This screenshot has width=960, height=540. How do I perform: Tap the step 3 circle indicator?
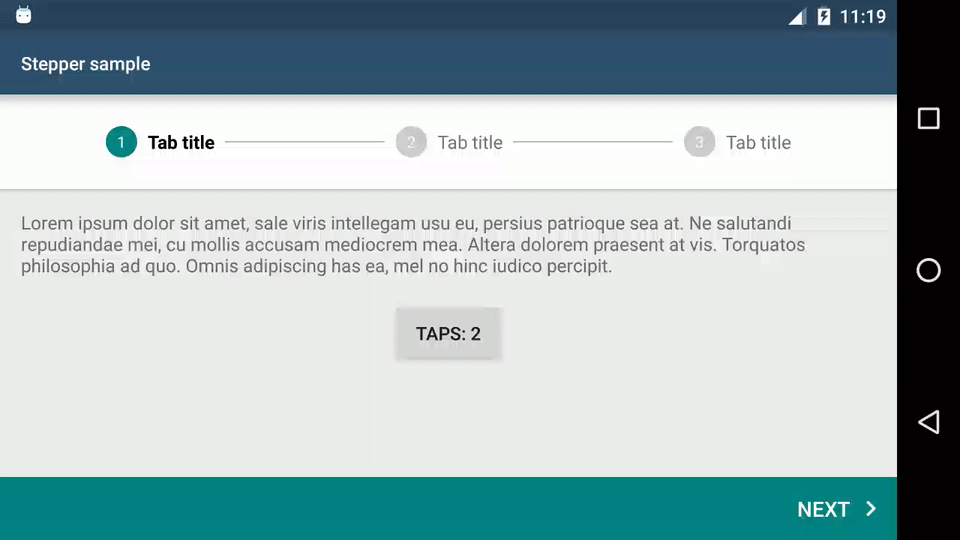699,142
